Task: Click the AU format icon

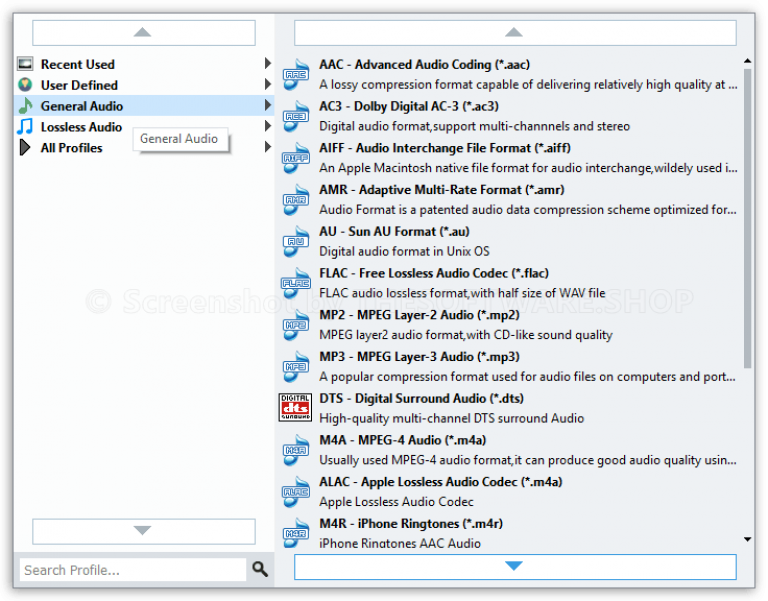Action: click(x=296, y=241)
